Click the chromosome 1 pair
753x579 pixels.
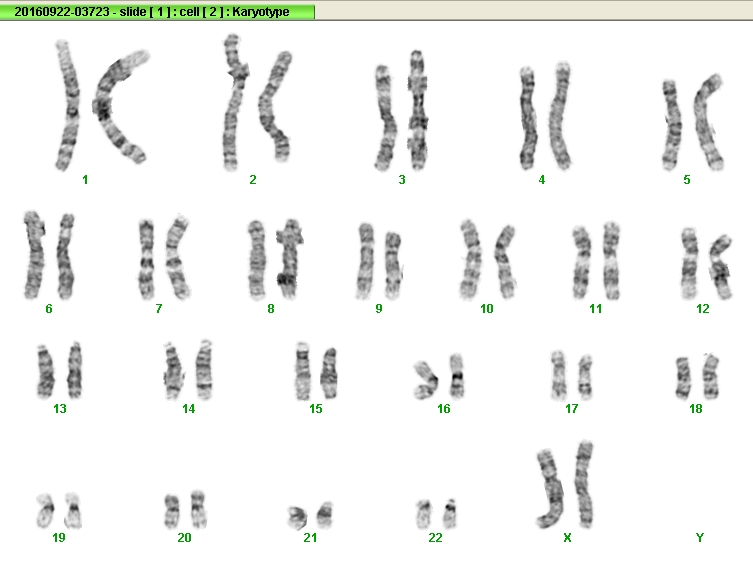101,105
